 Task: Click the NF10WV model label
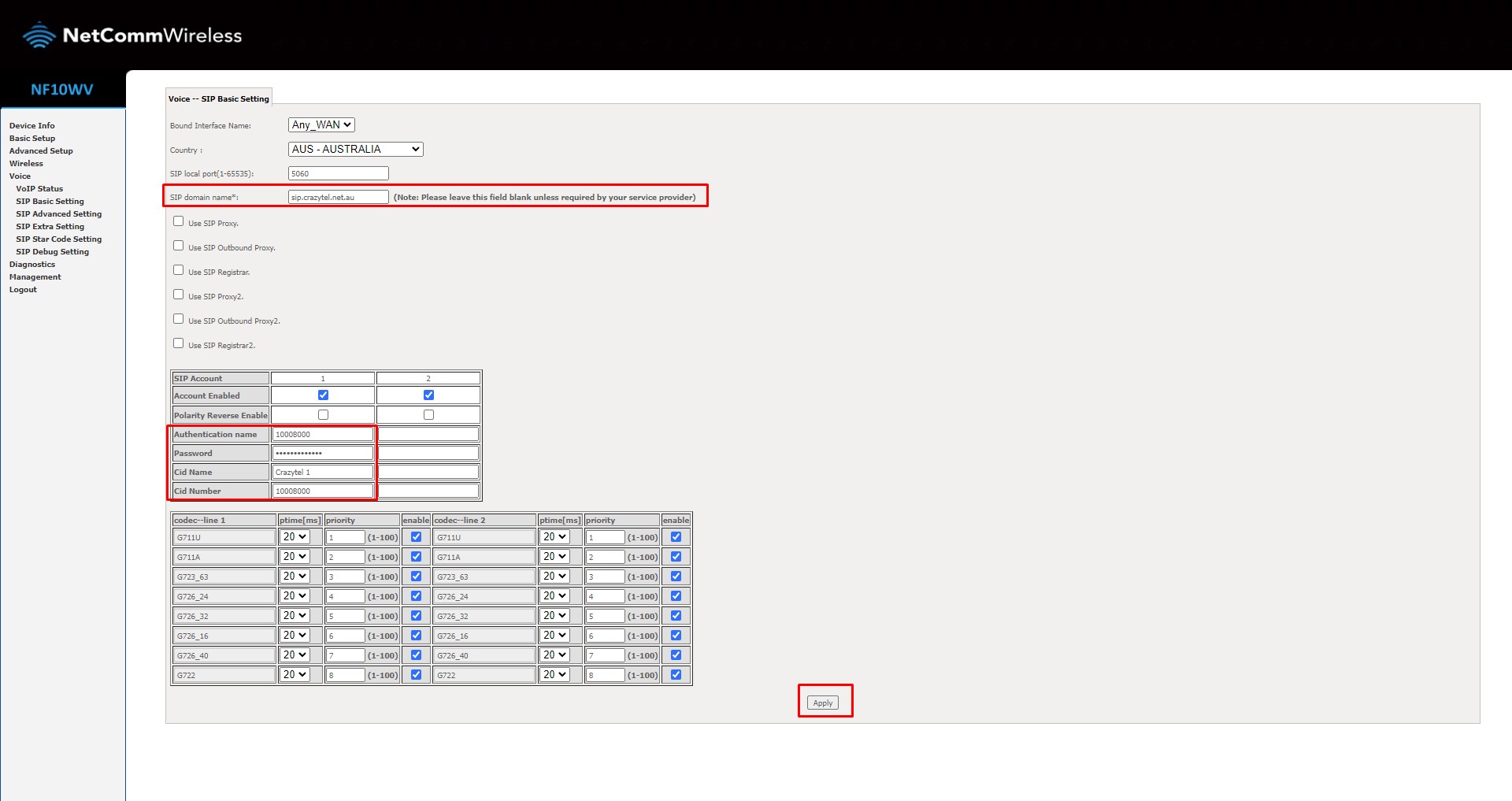[62, 90]
